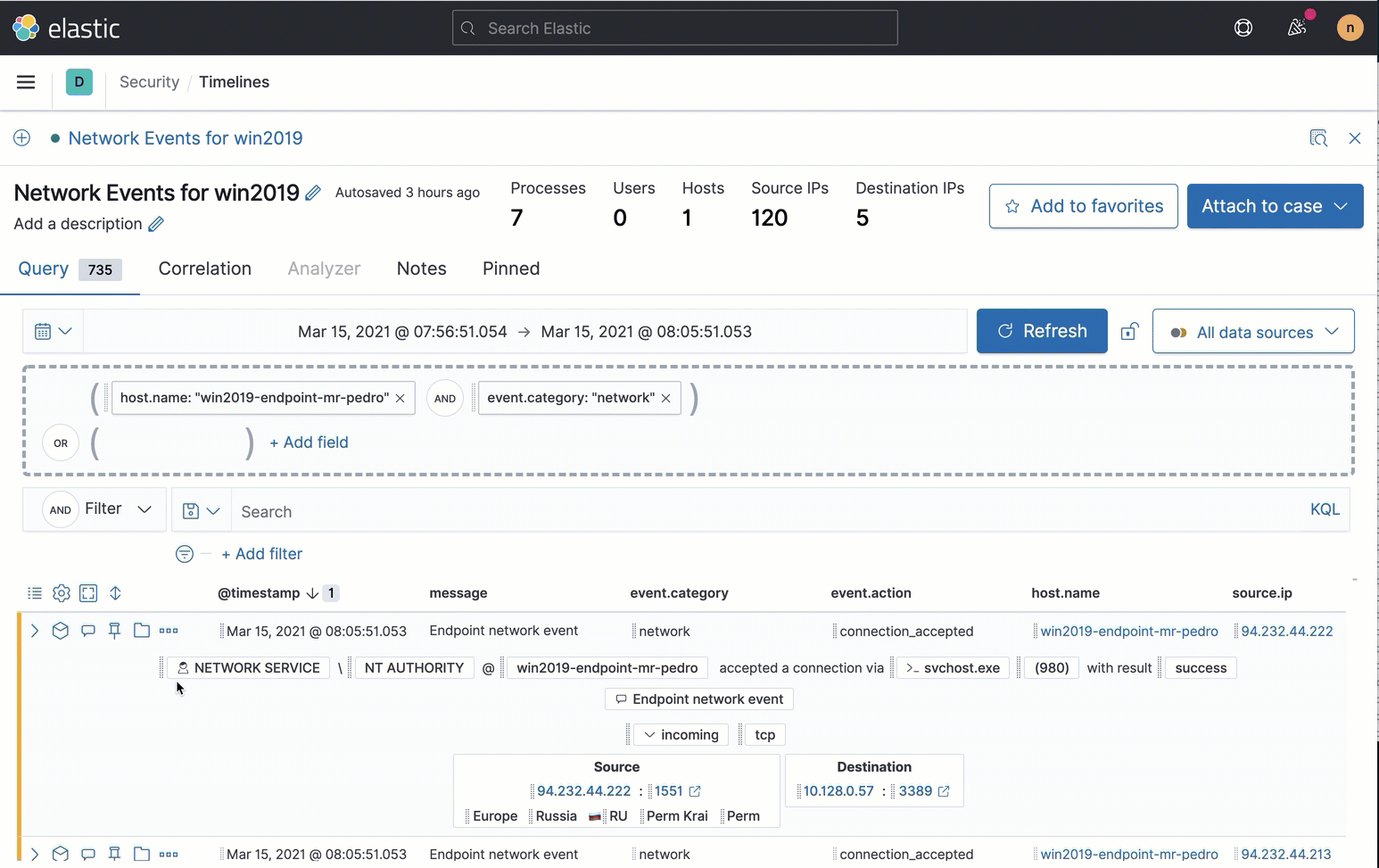Switch to the Correlation tab
Screen dimensions: 1379x868
(204, 269)
